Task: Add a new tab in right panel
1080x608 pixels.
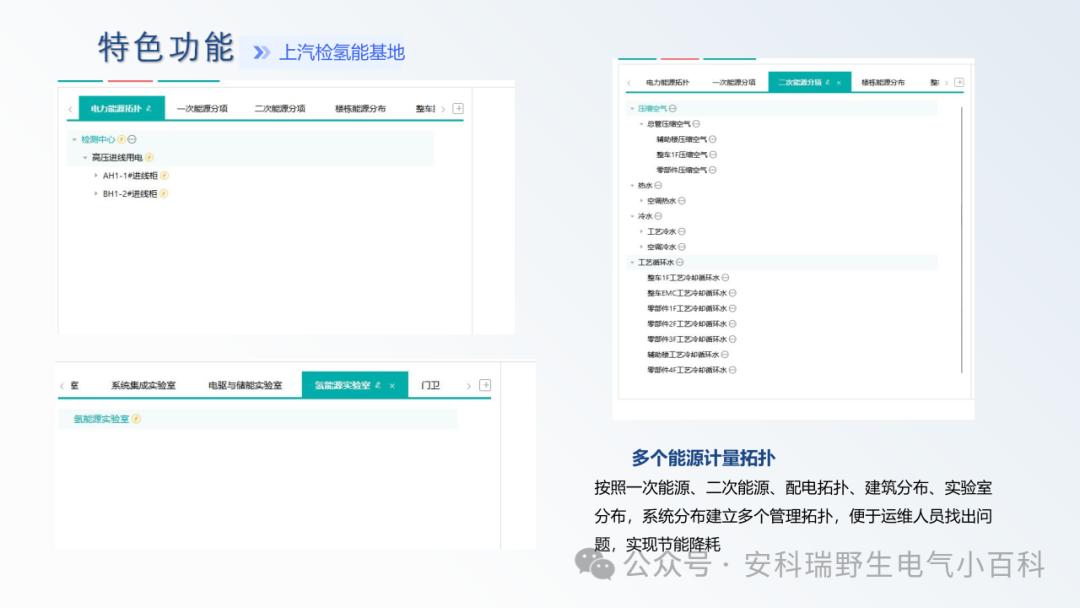Action: point(959,82)
